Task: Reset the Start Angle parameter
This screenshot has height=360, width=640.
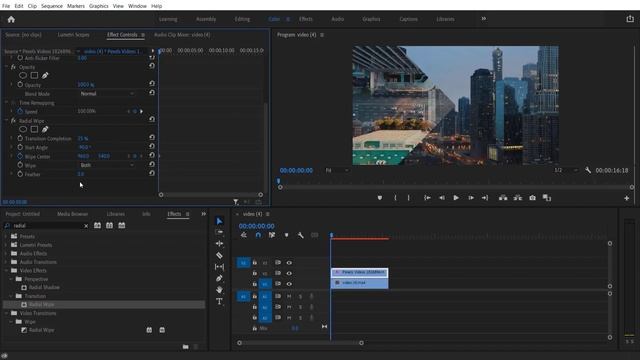Action: pos(152,147)
